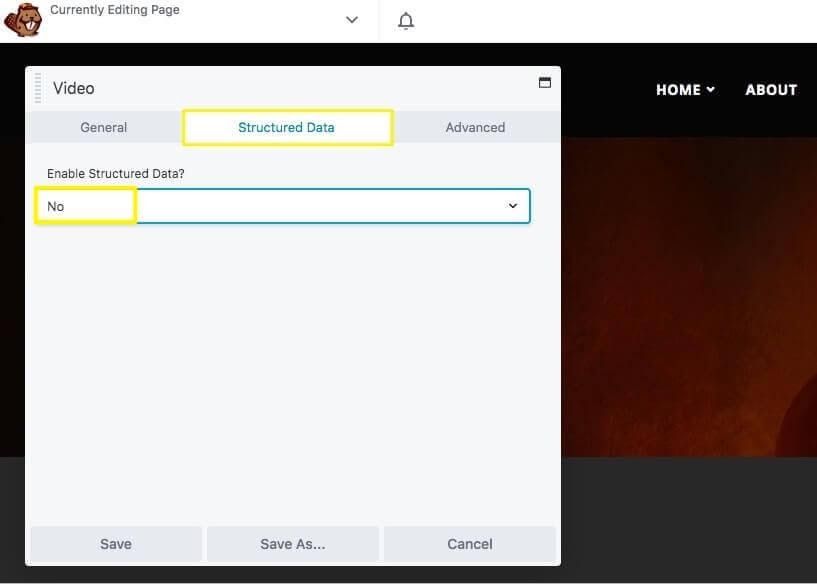Open the Advanced tab

(x=475, y=128)
